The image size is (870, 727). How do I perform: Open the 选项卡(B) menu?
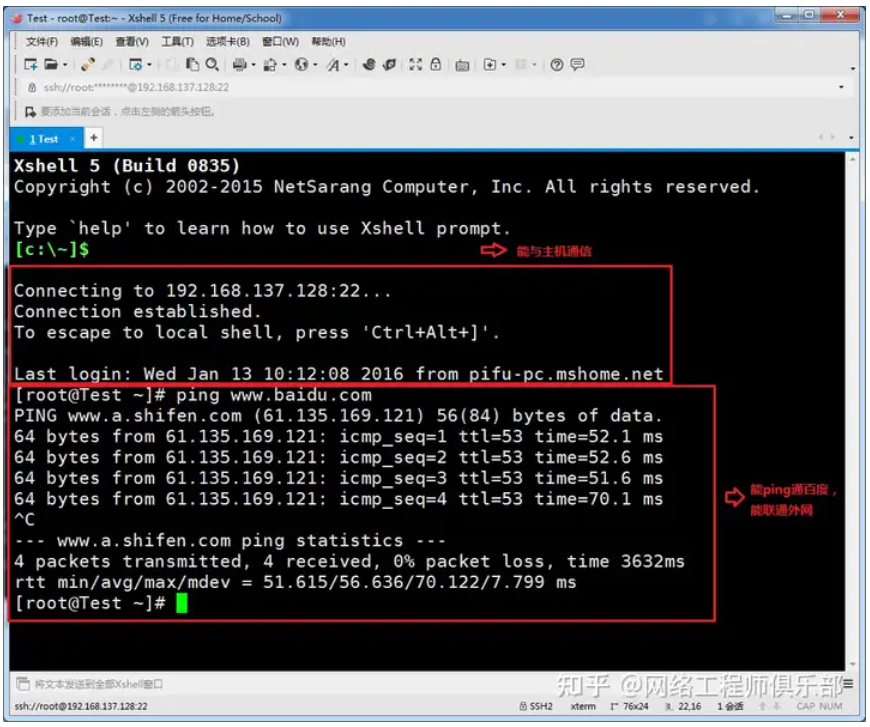pyautogui.click(x=228, y=42)
